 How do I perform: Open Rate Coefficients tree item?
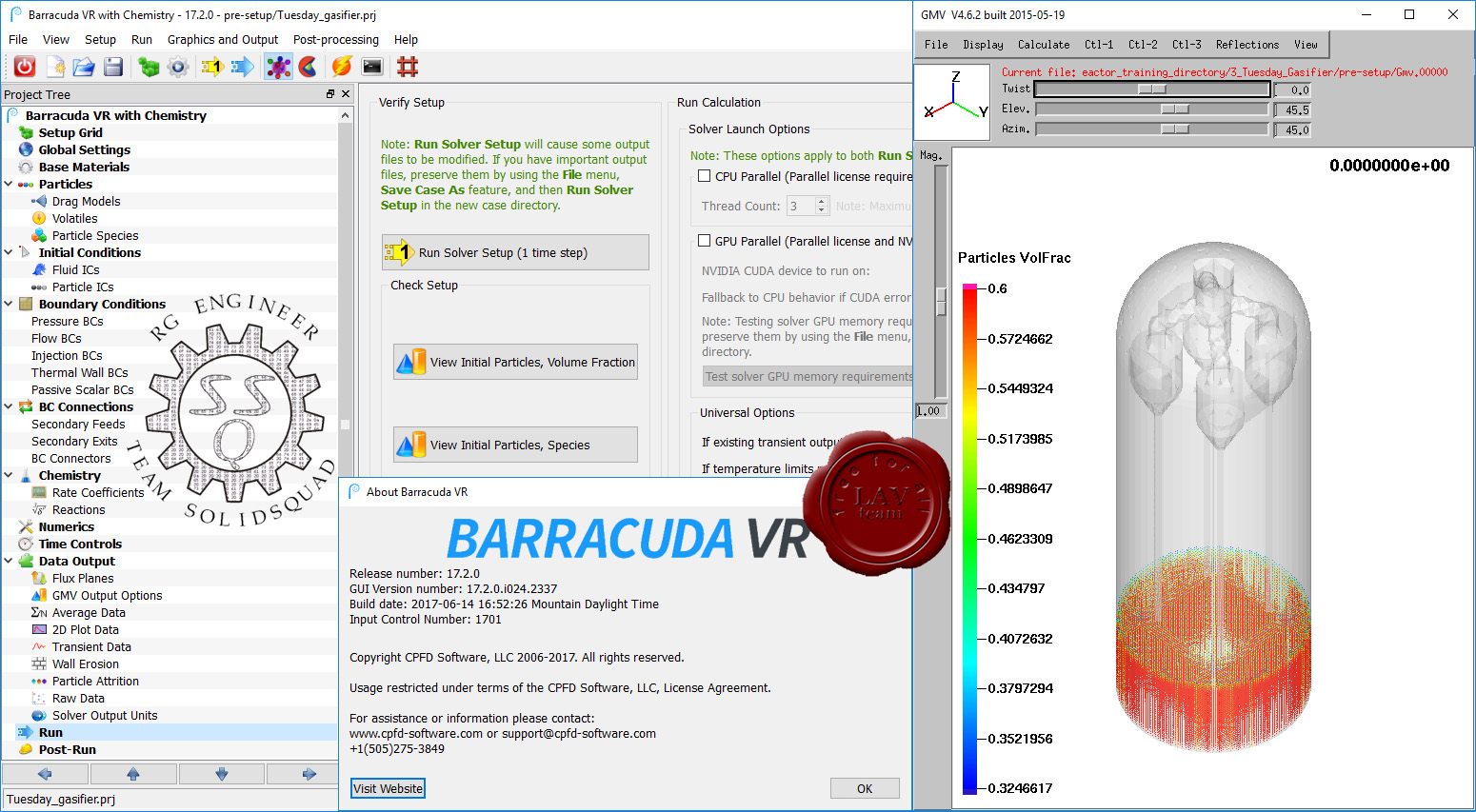coord(98,492)
